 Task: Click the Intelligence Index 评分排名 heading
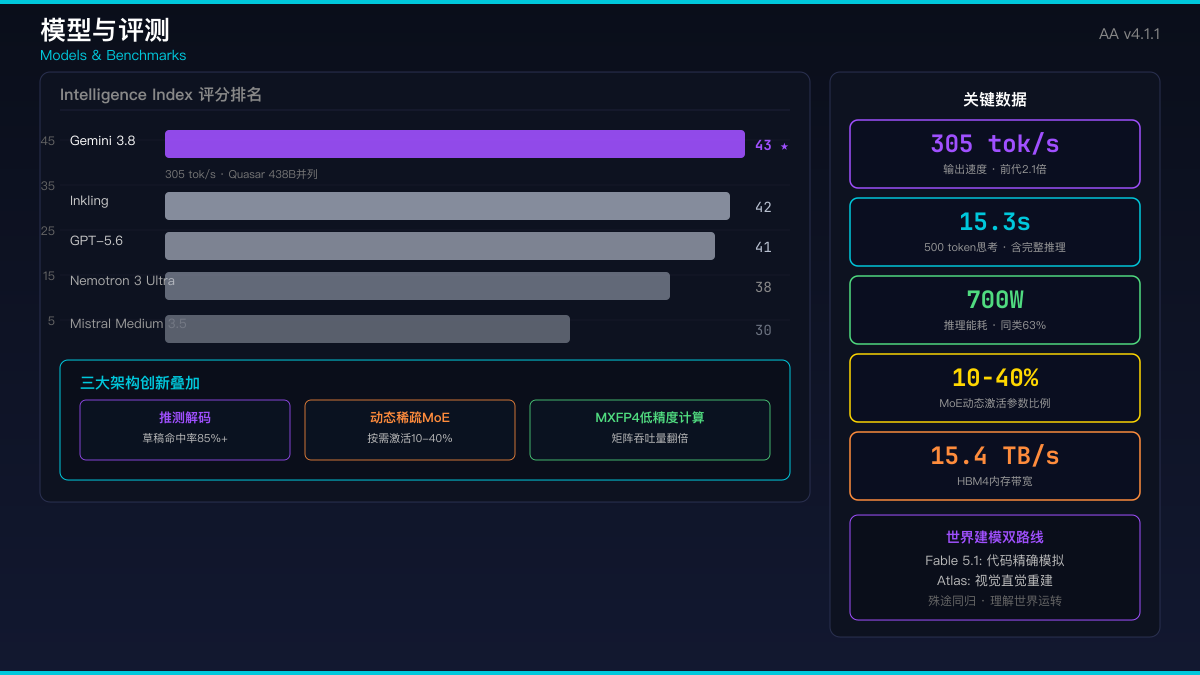point(161,95)
